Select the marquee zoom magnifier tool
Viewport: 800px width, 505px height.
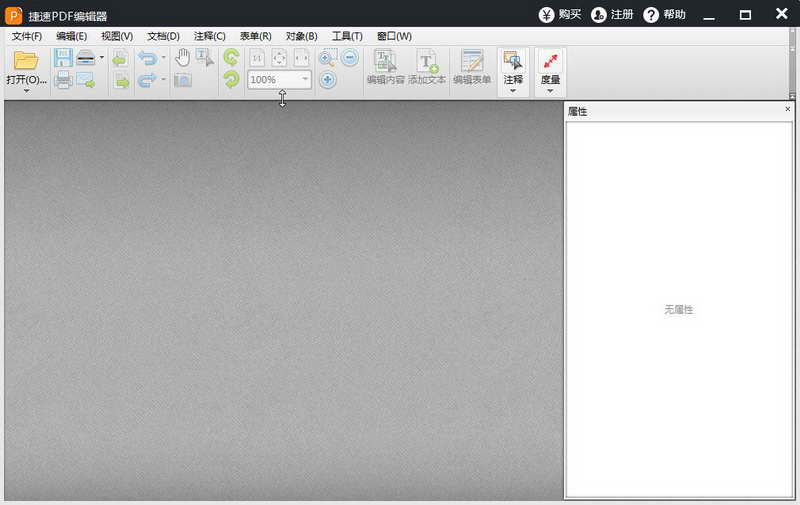coord(328,58)
